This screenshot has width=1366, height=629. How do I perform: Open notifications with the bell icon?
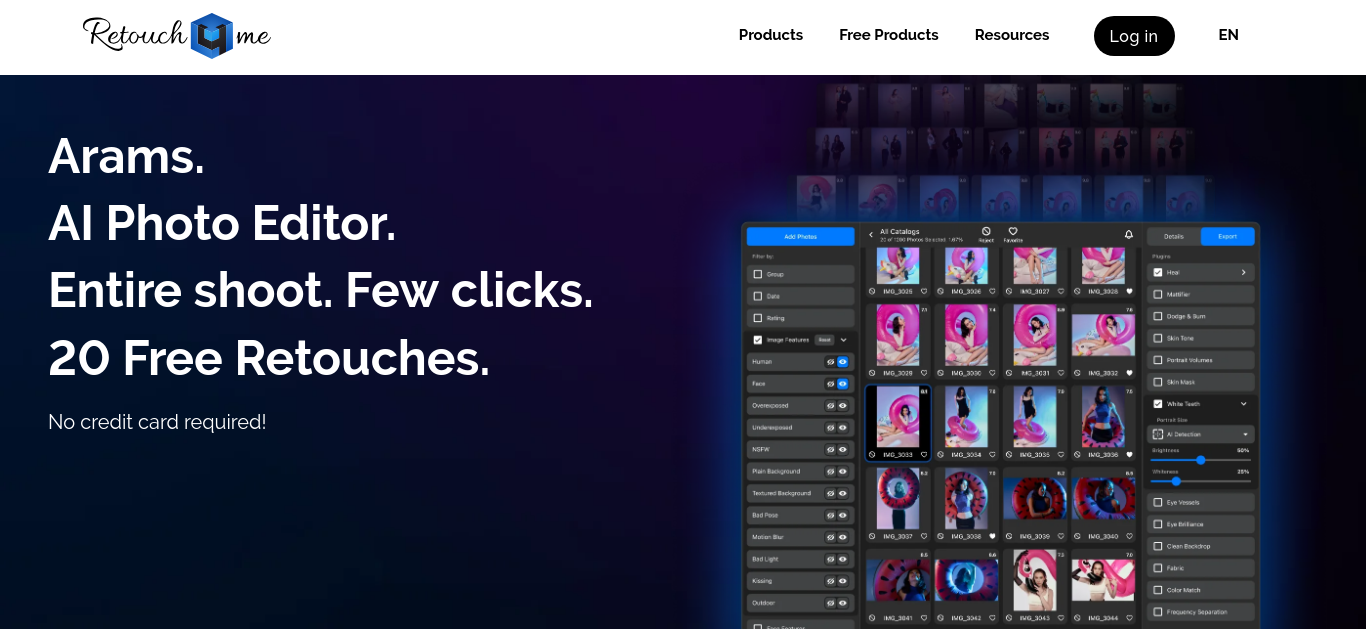pyautogui.click(x=1129, y=234)
